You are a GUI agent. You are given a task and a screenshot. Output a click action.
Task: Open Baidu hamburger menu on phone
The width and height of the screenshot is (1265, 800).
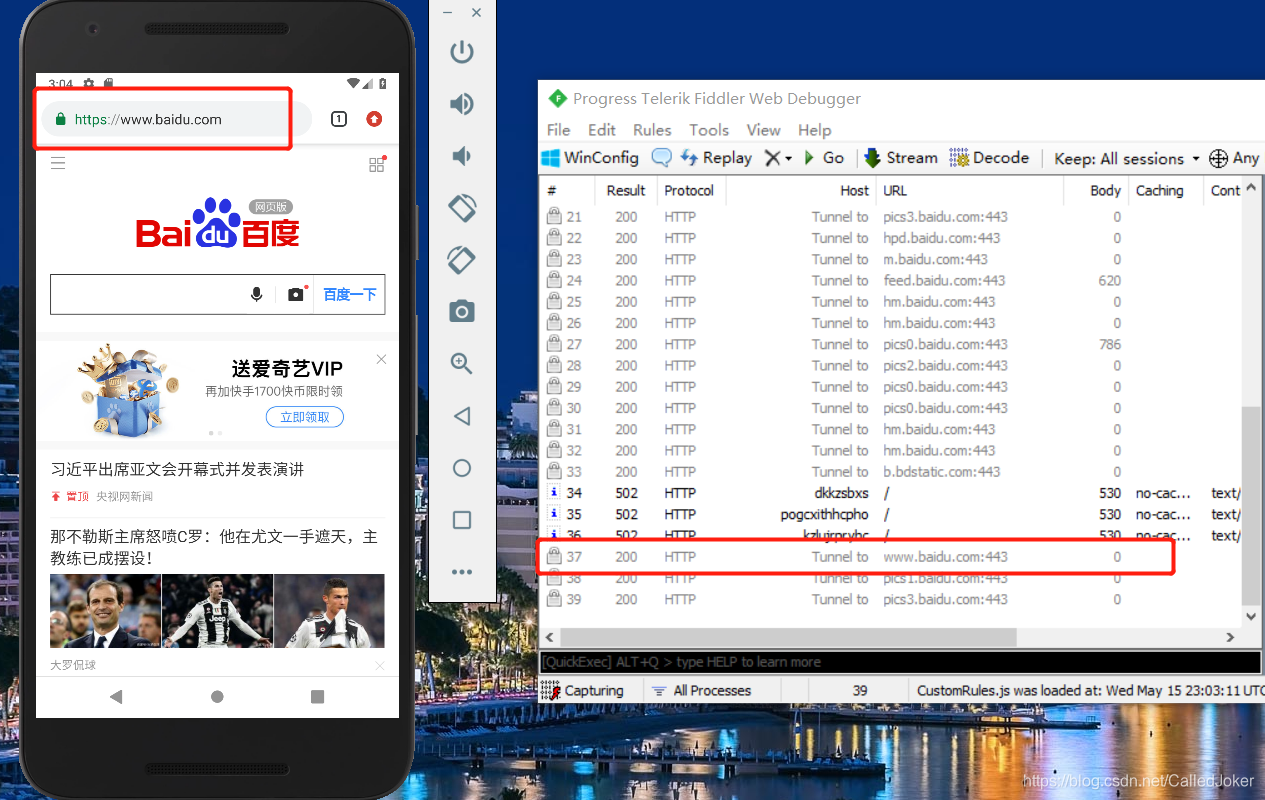58,163
